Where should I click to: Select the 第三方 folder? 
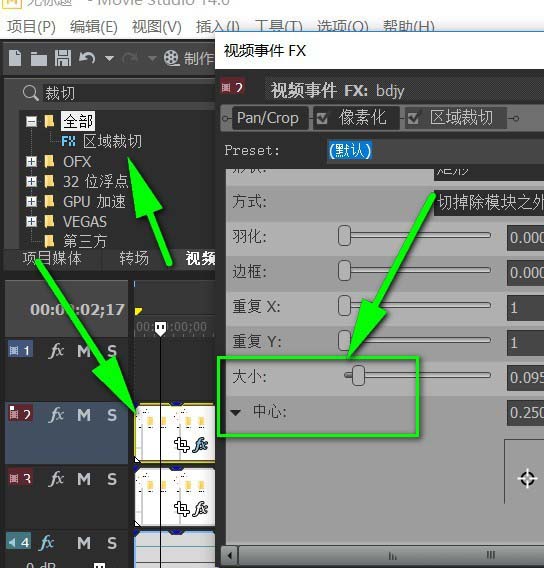85,241
